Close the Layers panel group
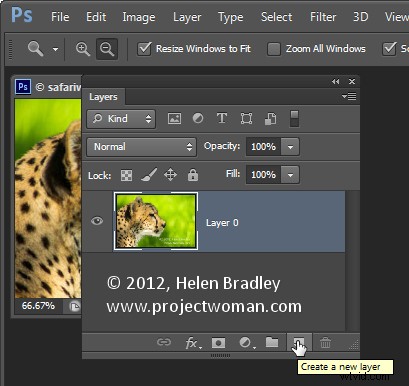Image resolution: width=409 pixels, height=386 pixels. click(352, 81)
